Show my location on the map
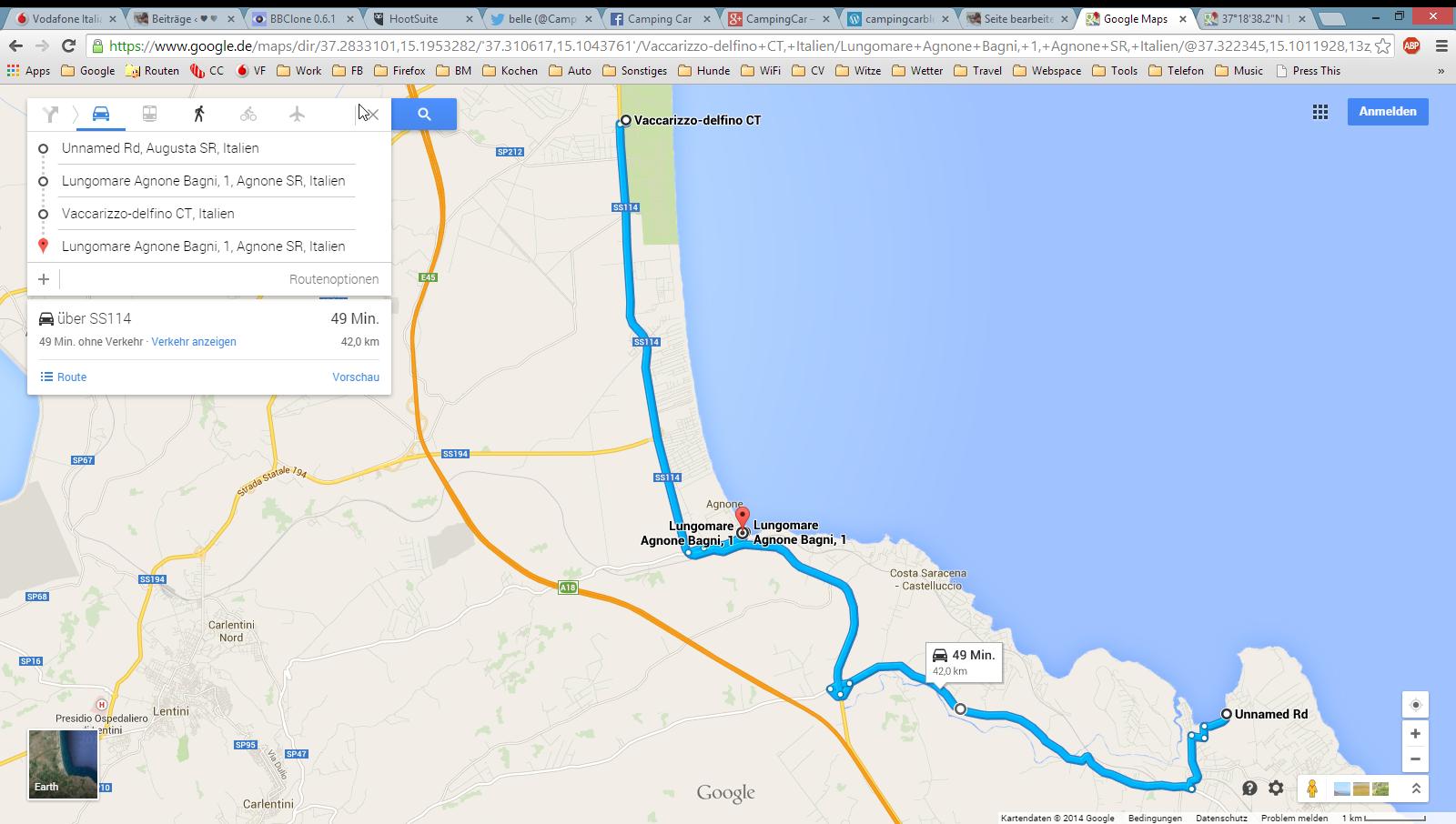 pos(1415,705)
